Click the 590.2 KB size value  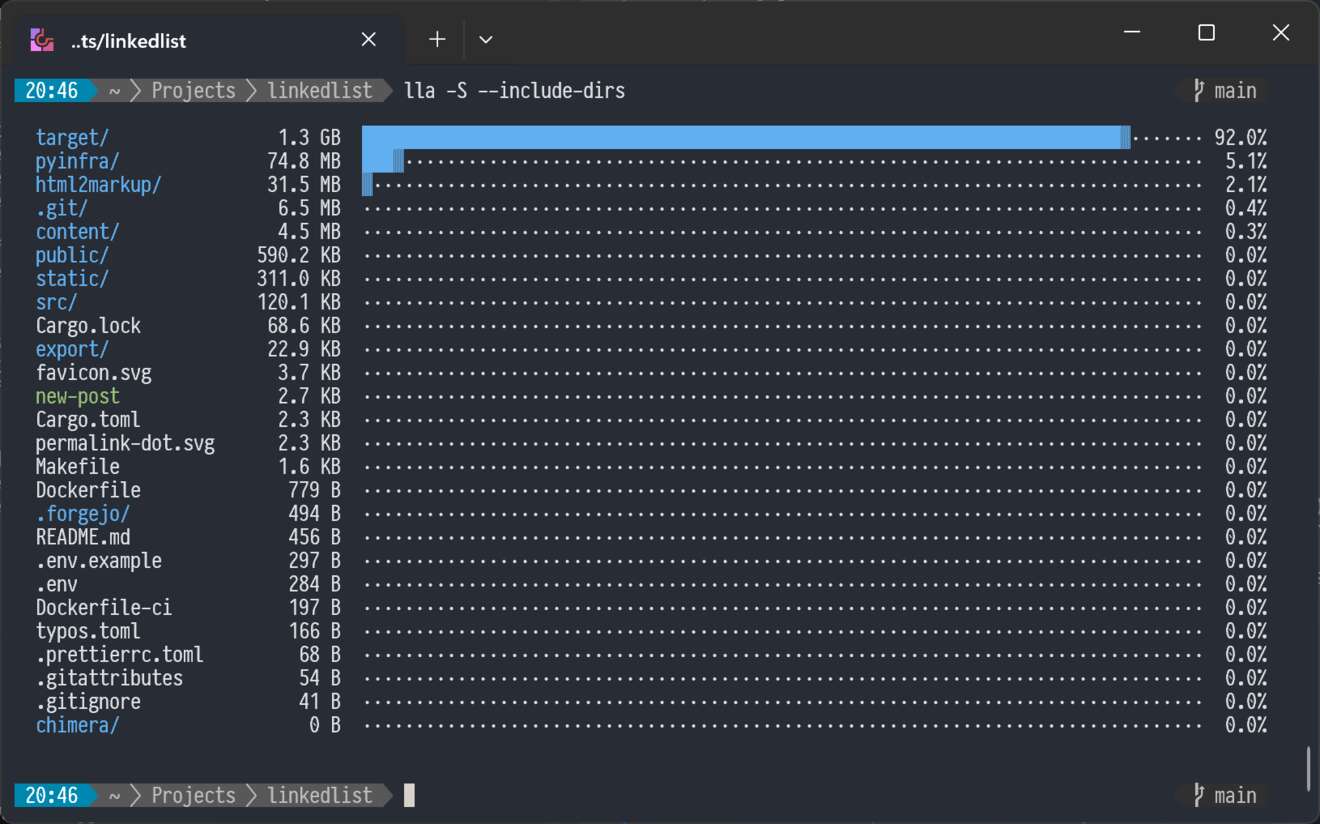pos(299,255)
